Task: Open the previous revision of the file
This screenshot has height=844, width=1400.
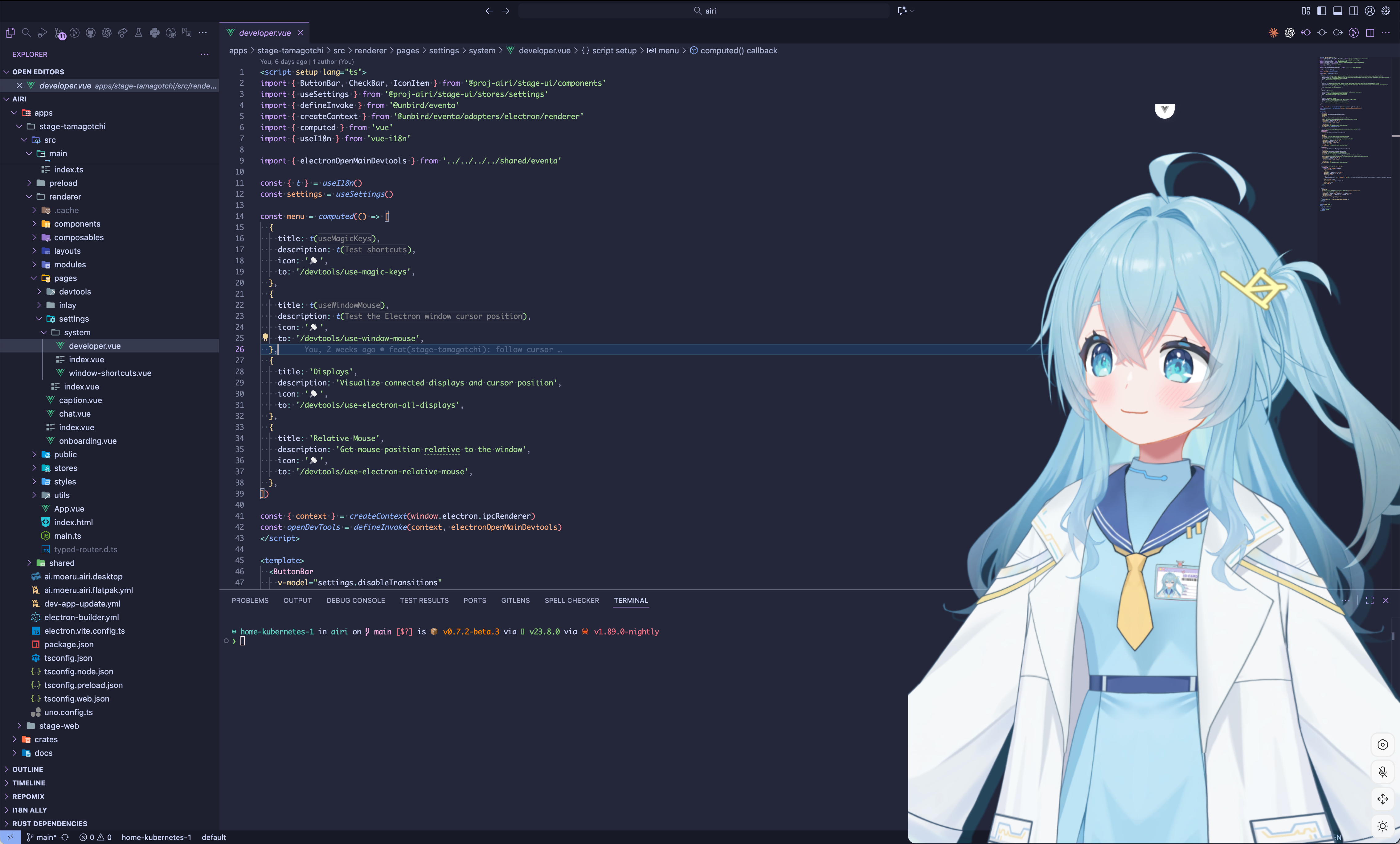Action: pos(1306,33)
